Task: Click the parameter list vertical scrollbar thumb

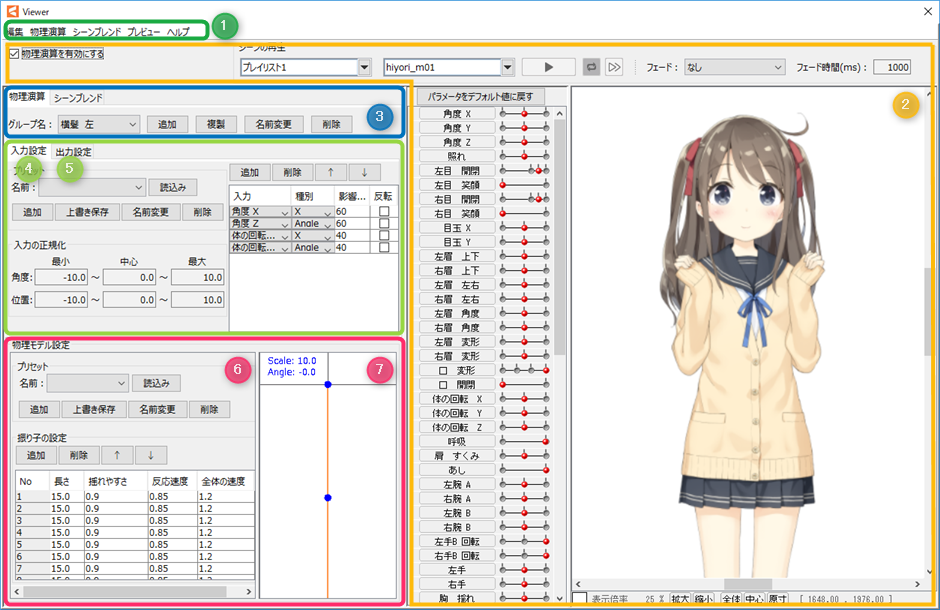Action: [559, 237]
